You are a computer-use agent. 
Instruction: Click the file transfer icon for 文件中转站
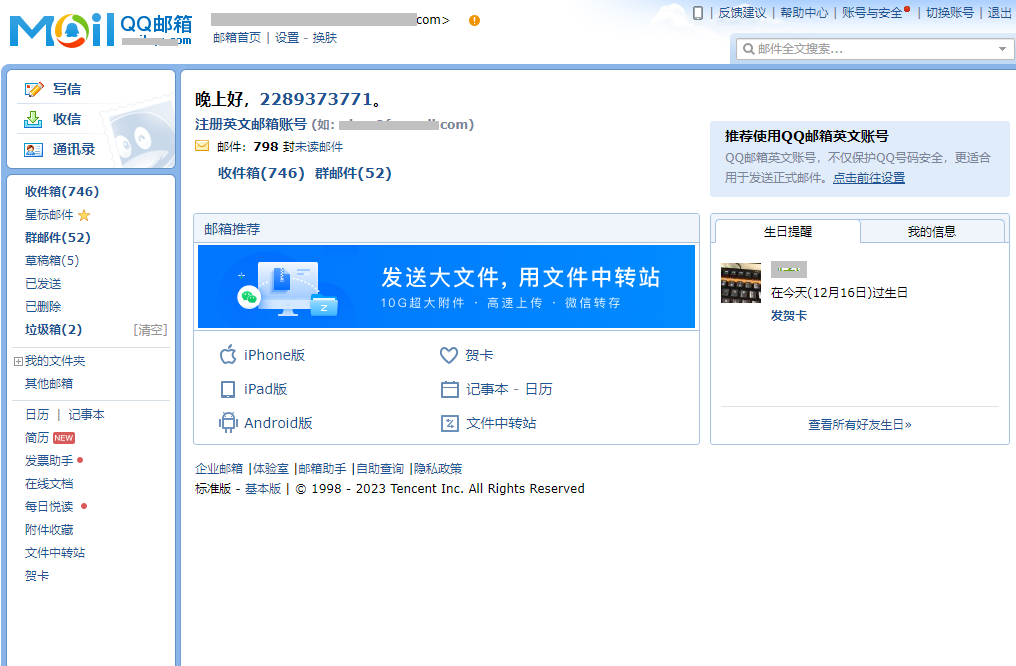pyautogui.click(x=450, y=423)
